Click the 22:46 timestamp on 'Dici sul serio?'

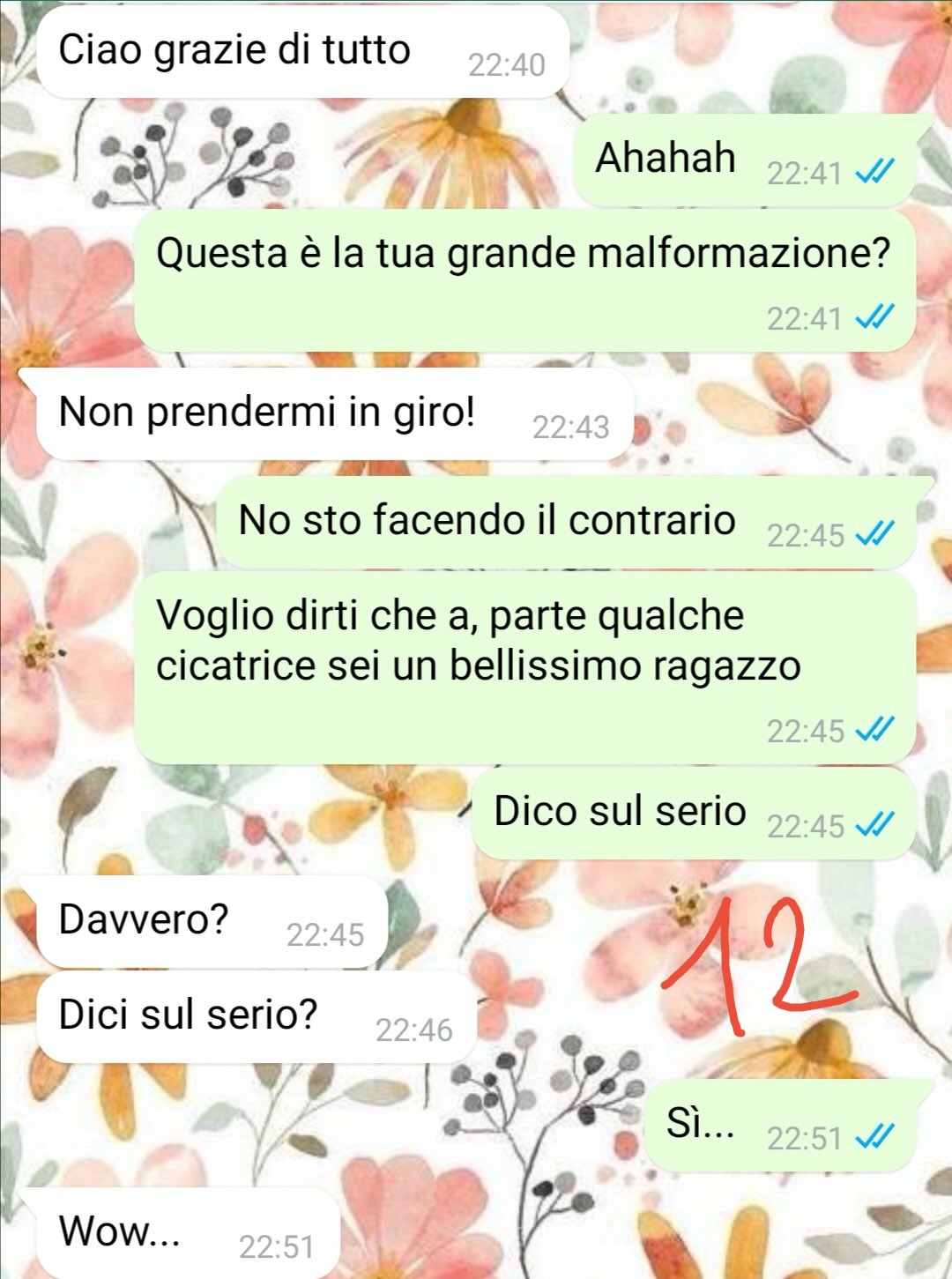click(x=413, y=1030)
